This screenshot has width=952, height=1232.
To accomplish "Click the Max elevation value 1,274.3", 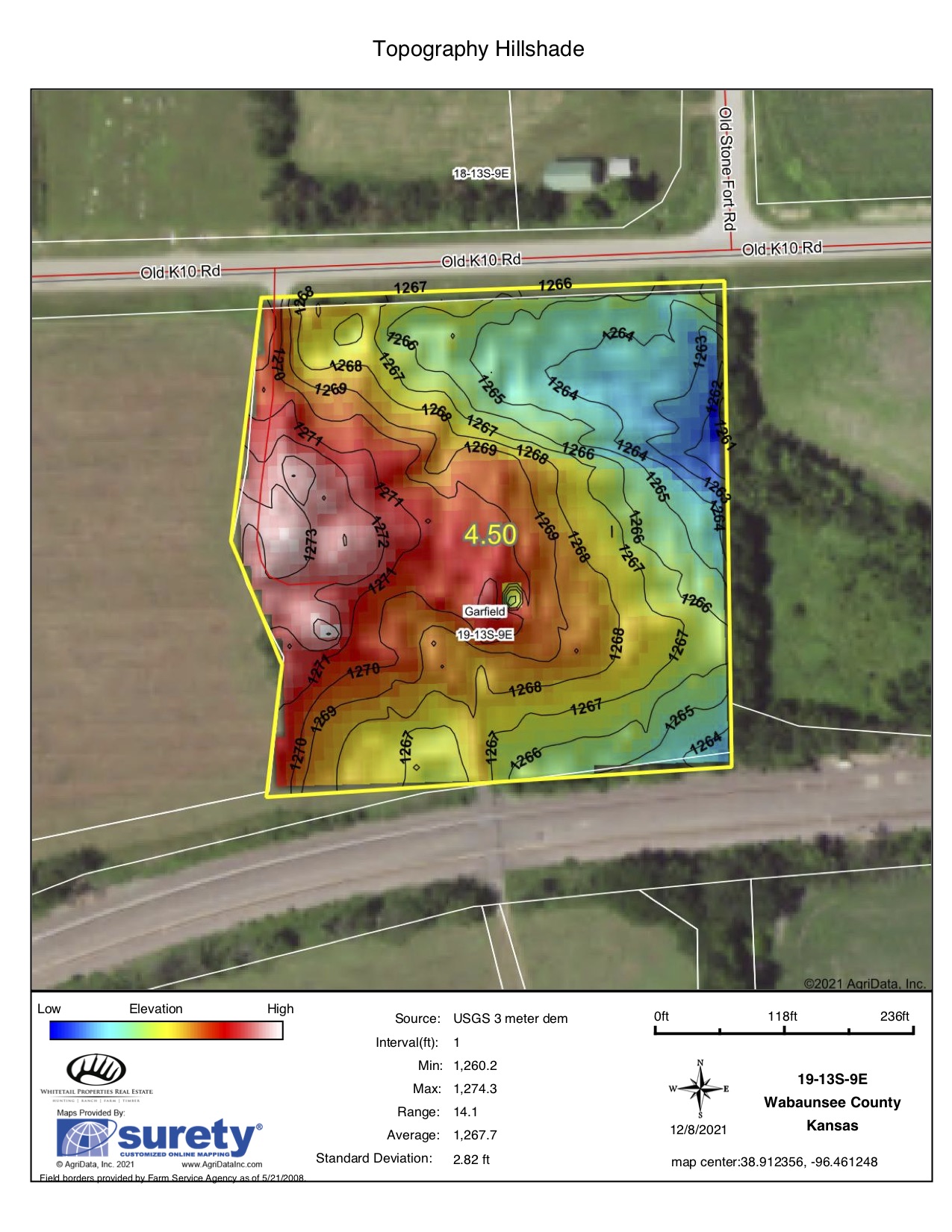I will pyautogui.click(x=475, y=1089).
